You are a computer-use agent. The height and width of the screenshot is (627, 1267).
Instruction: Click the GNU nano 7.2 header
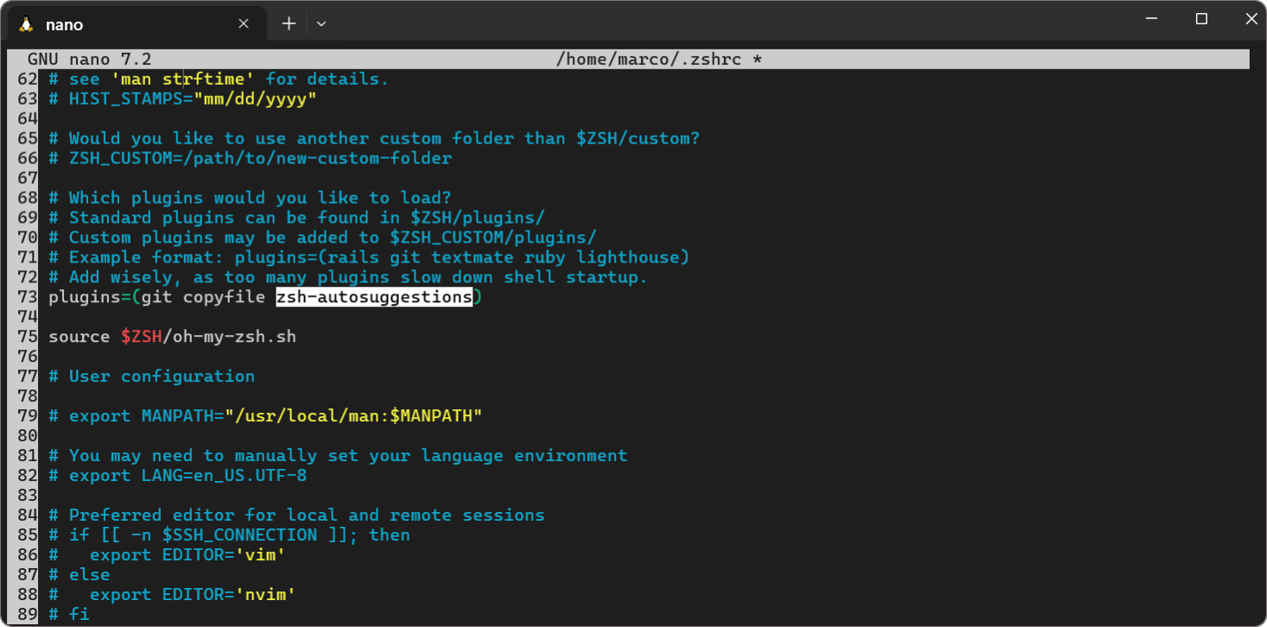(89, 59)
